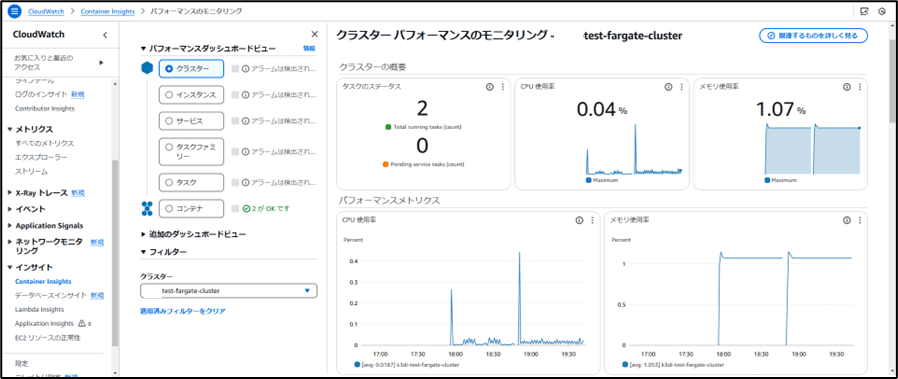Image resolution: width=898 pixels, height=379 pixels.
Task: Click sidebar vertical scrollbar
Action: pyautogui.click(x=115, y=252)
